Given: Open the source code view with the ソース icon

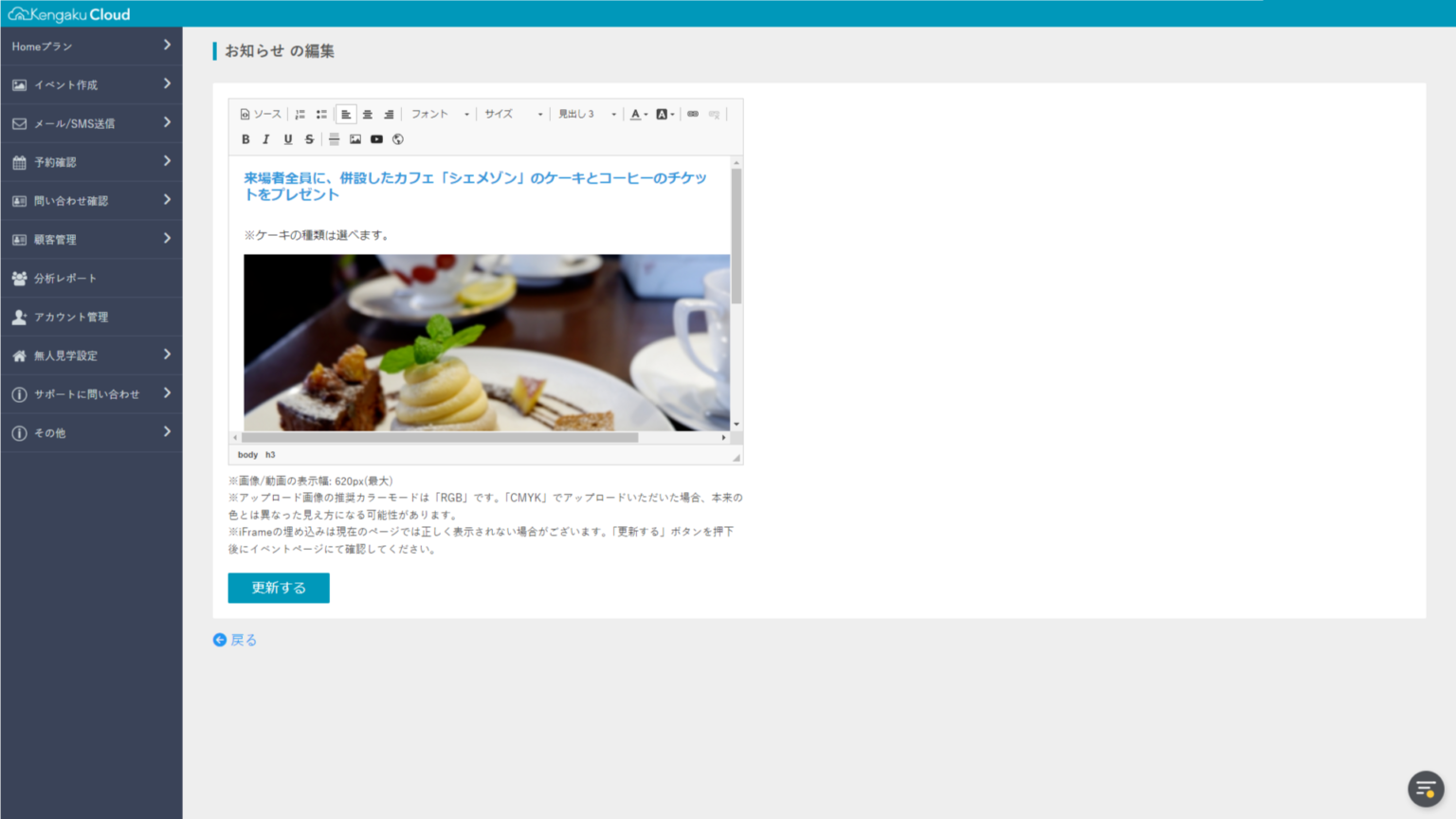Looking at the screenshot, I should pyautogui.click(x=260, y=114).
